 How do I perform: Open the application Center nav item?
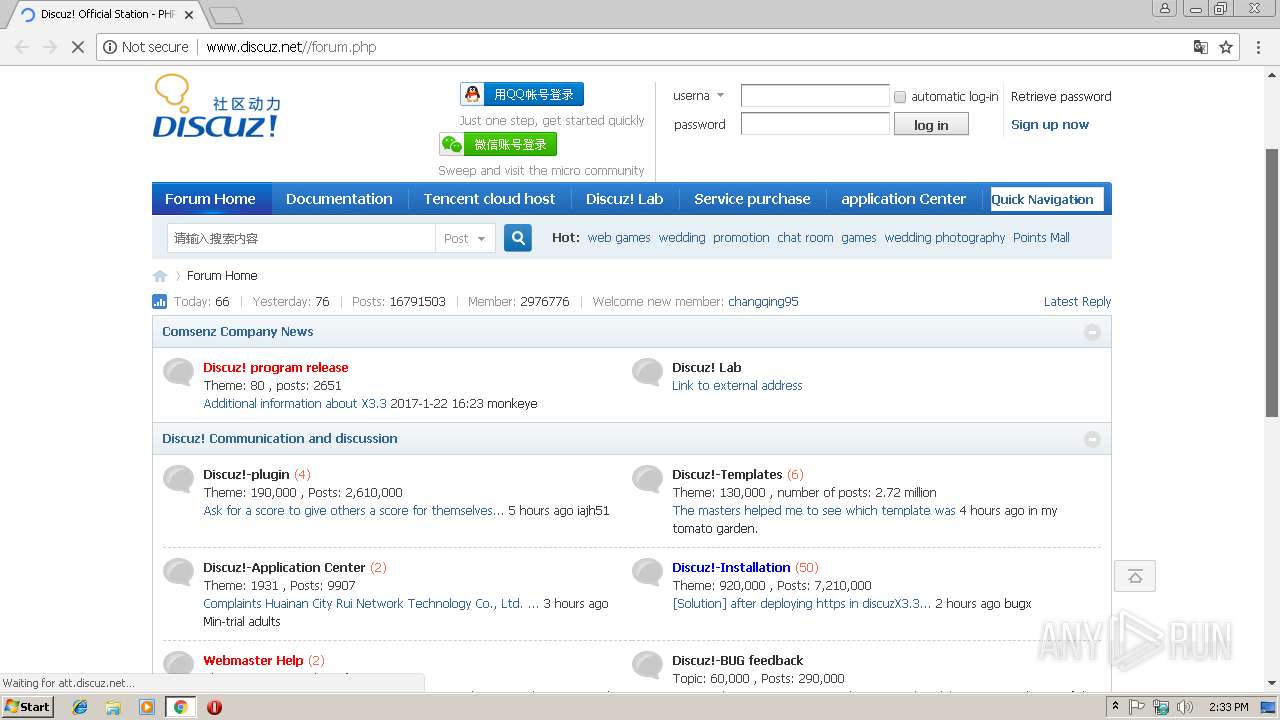[x=904, y=199]
